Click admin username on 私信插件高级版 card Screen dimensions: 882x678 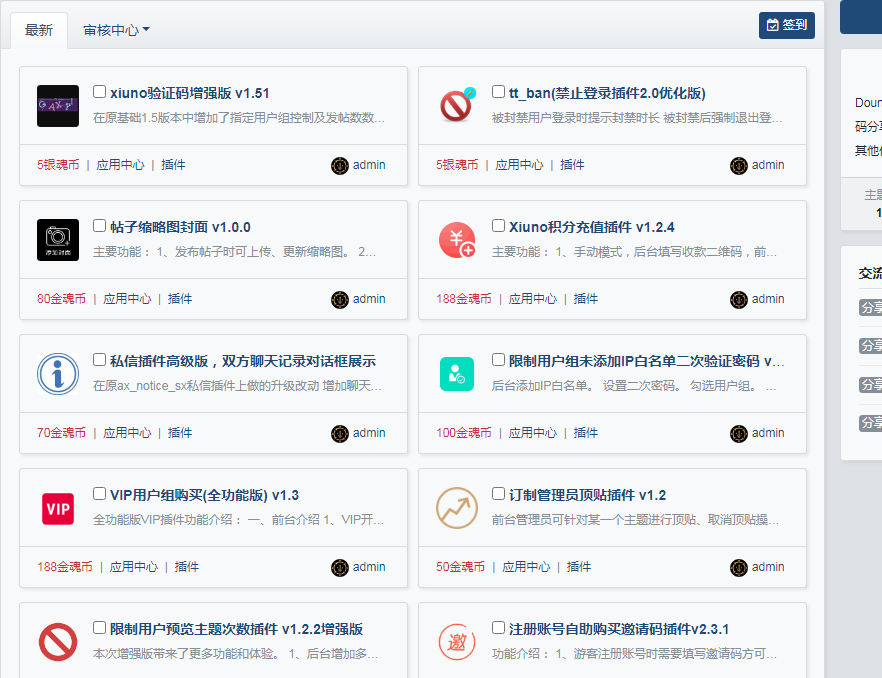point(369,433)
